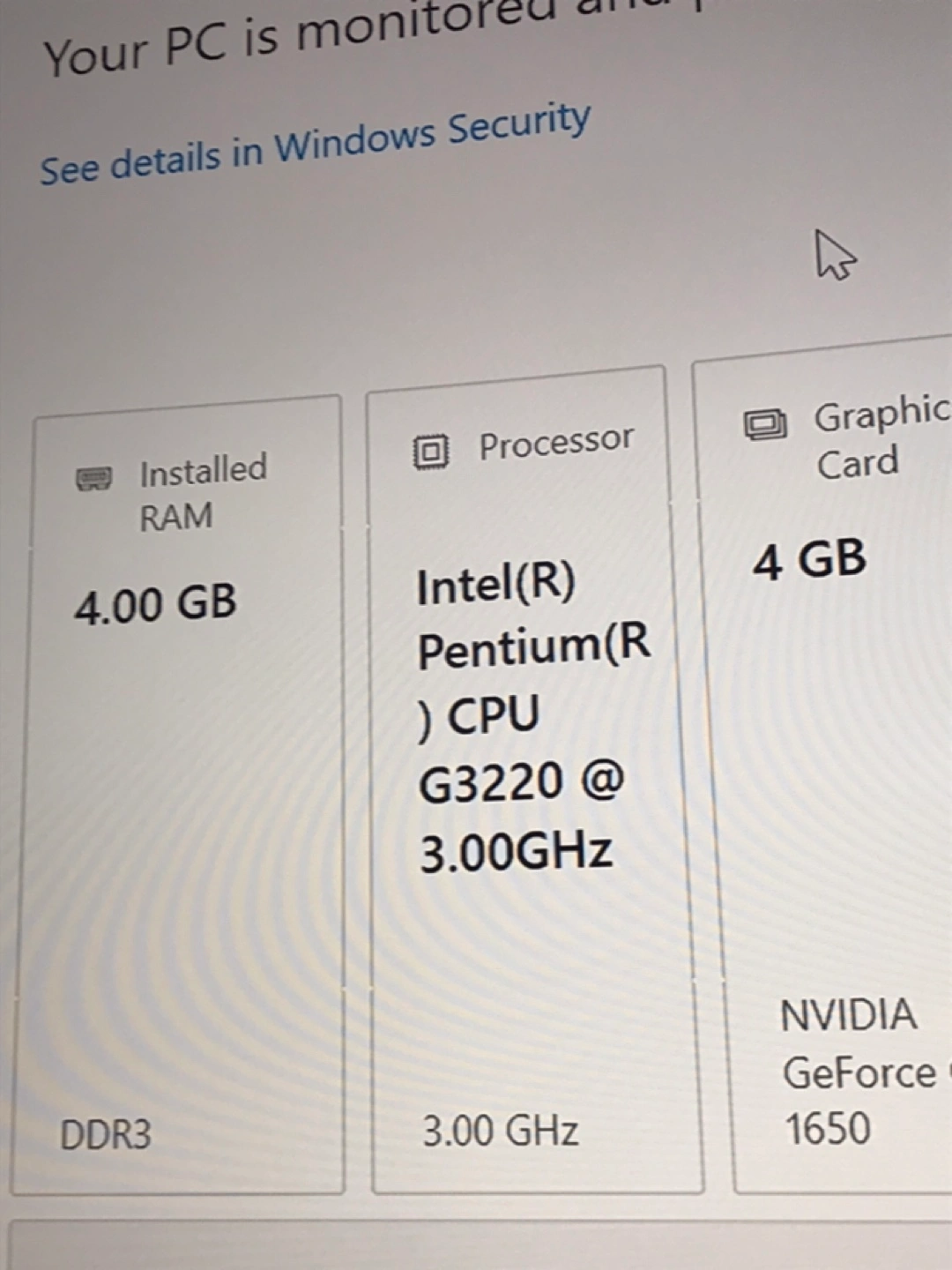Click the Processor chip icon

click(x=431, y=452)
